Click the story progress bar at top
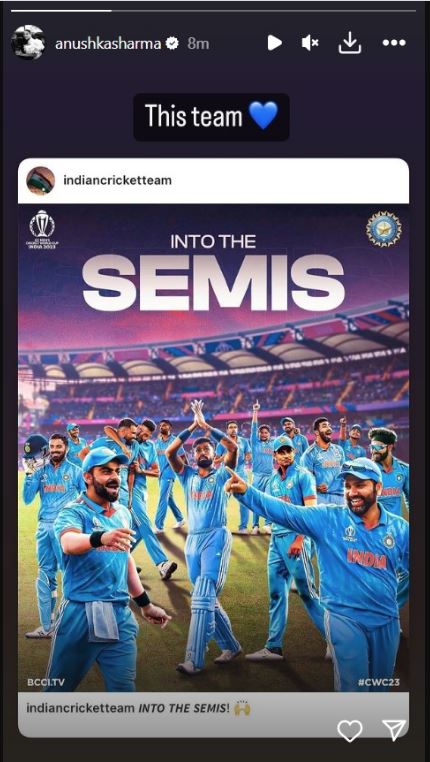430x762 pixels. [x=215, y=11]
